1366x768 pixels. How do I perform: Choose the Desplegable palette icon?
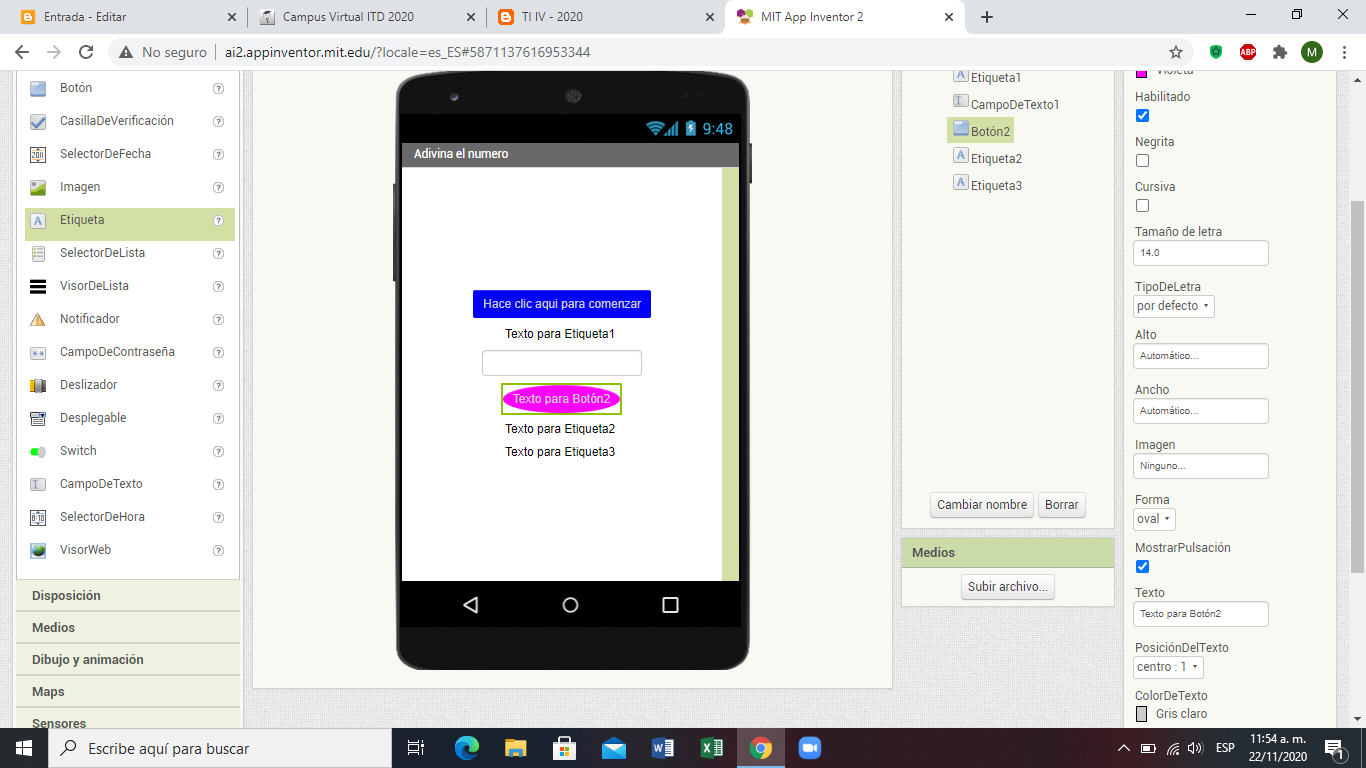38,418
